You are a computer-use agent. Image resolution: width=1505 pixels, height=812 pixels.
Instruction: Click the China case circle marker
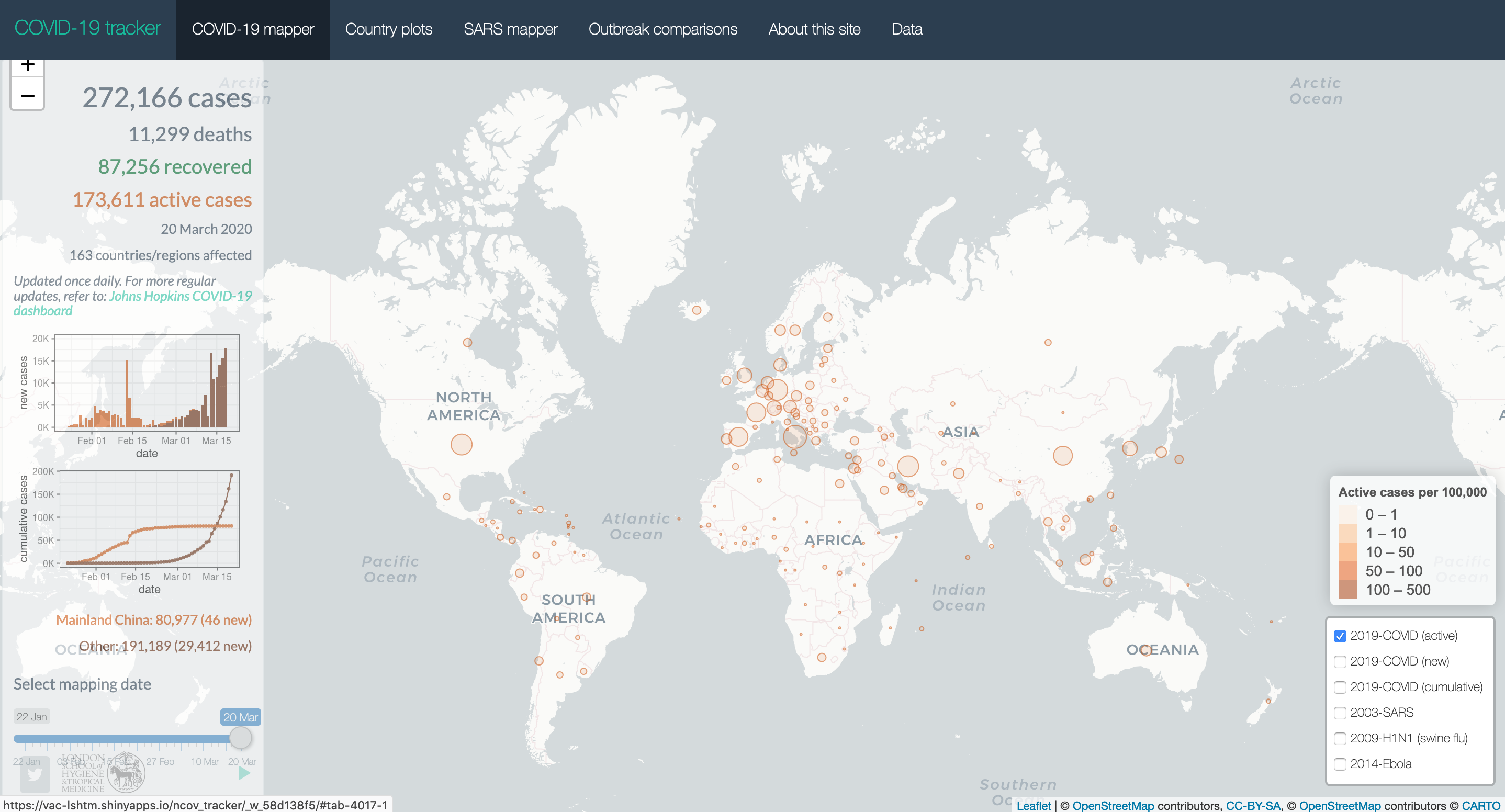click(1062, 456)
